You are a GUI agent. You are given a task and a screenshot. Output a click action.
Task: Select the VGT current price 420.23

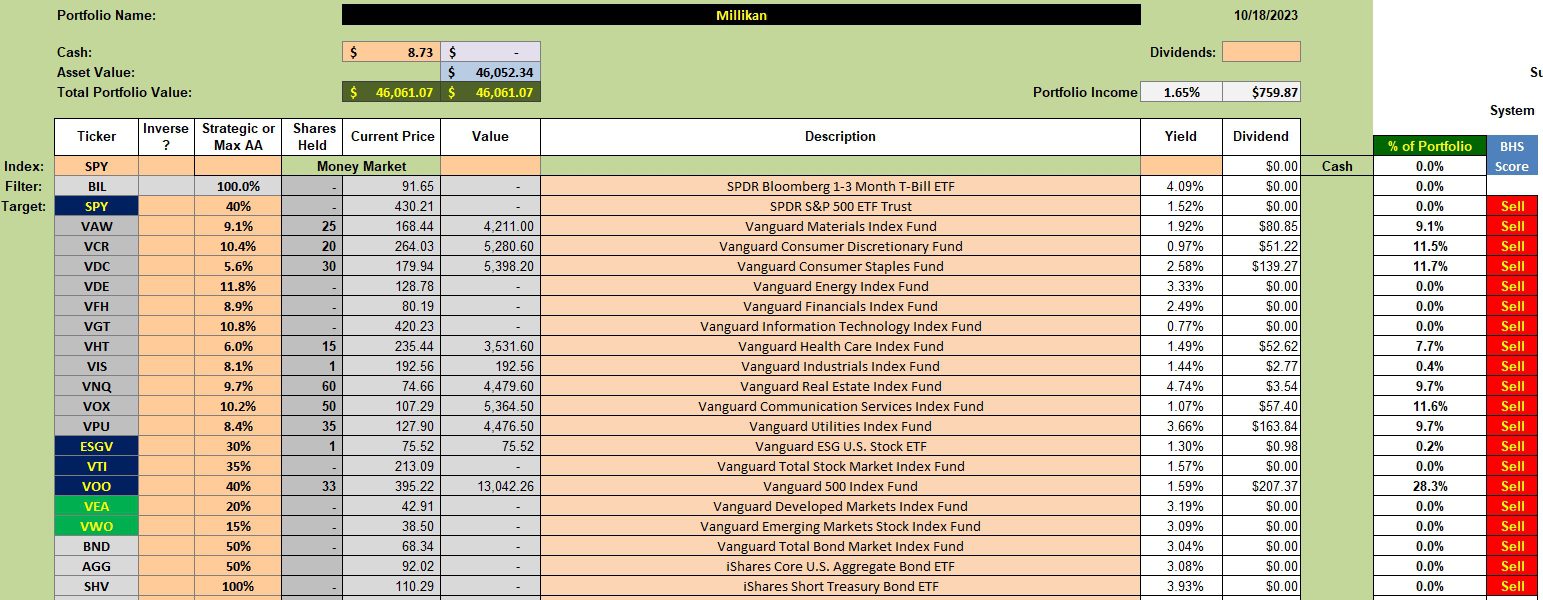pyautogui.click(x=391, y=326)
